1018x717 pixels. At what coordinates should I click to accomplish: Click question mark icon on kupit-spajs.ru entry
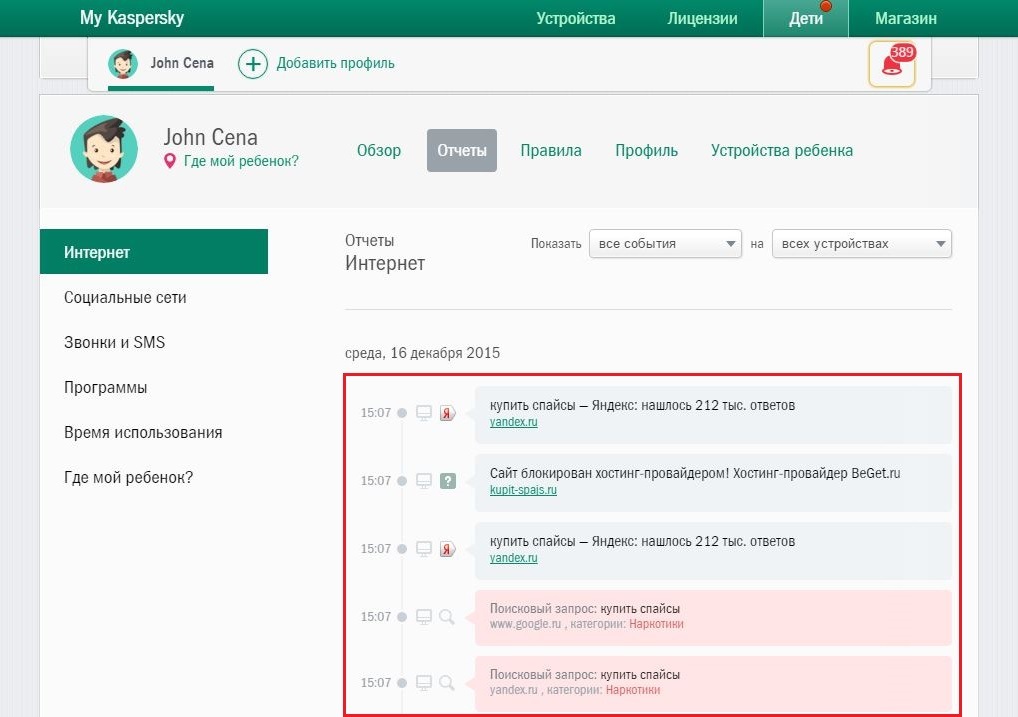tap(448, 481)
